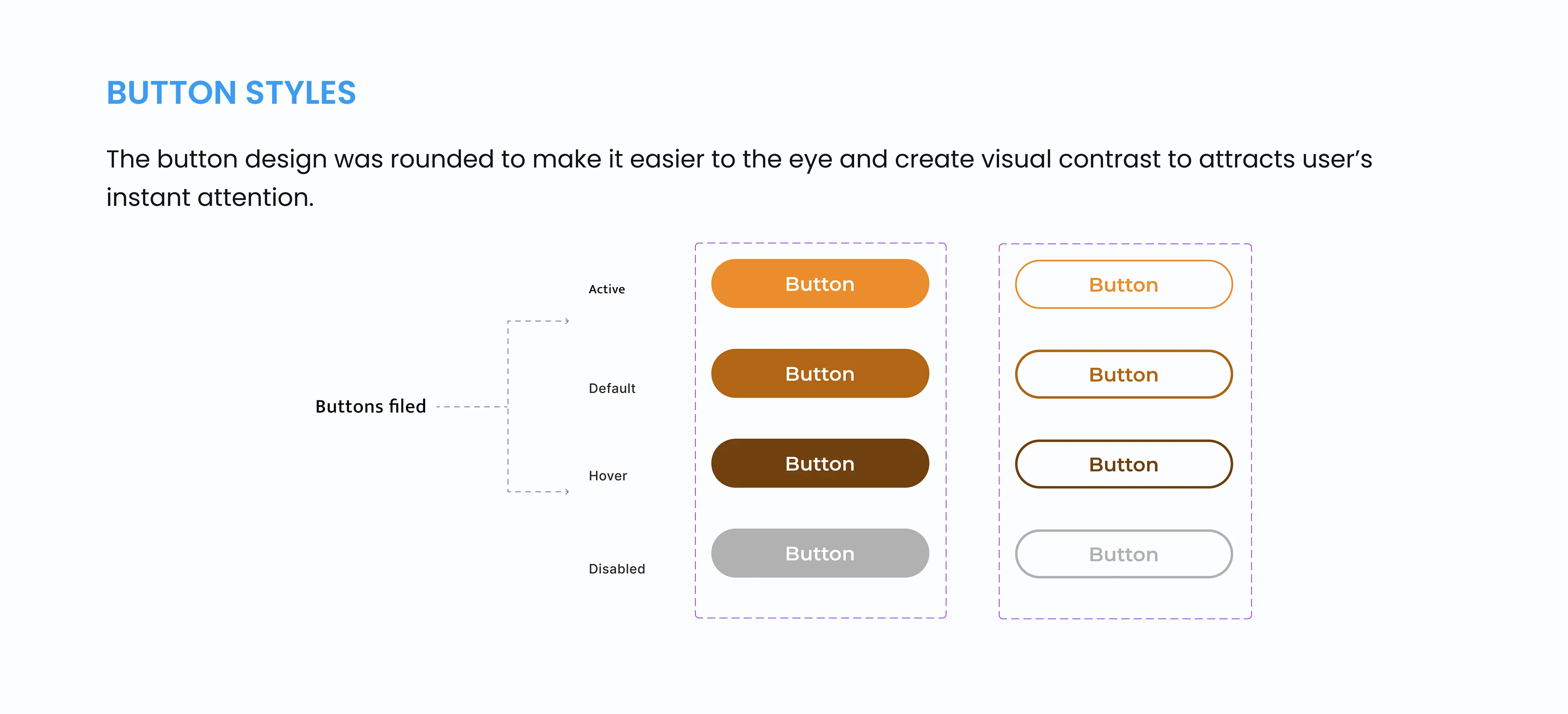Click the gray filled Disabled button
1568x714 pixels.
click(819, 553)
